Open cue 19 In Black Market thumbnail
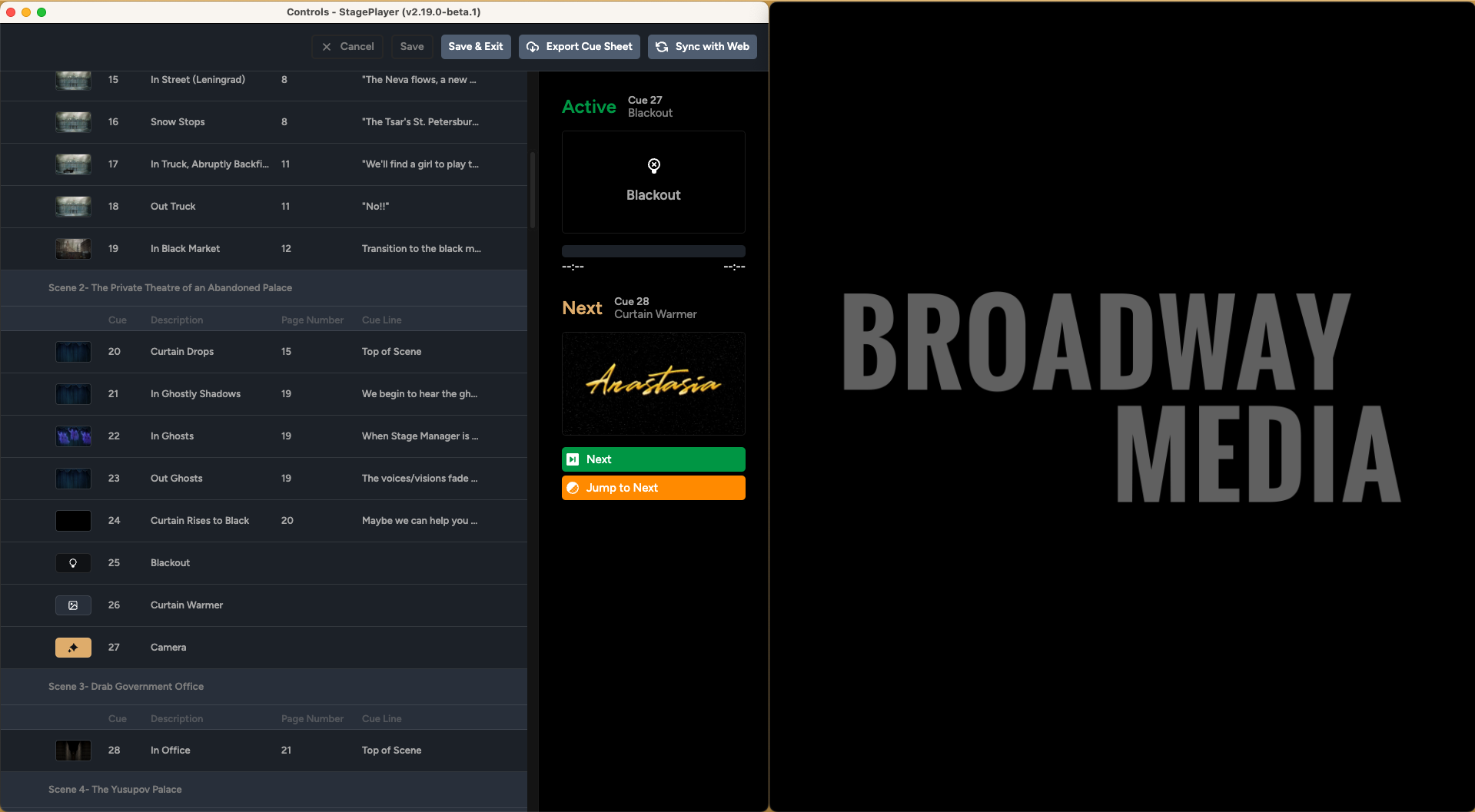Screen dimensions: 1475x812 pos(73,249)
